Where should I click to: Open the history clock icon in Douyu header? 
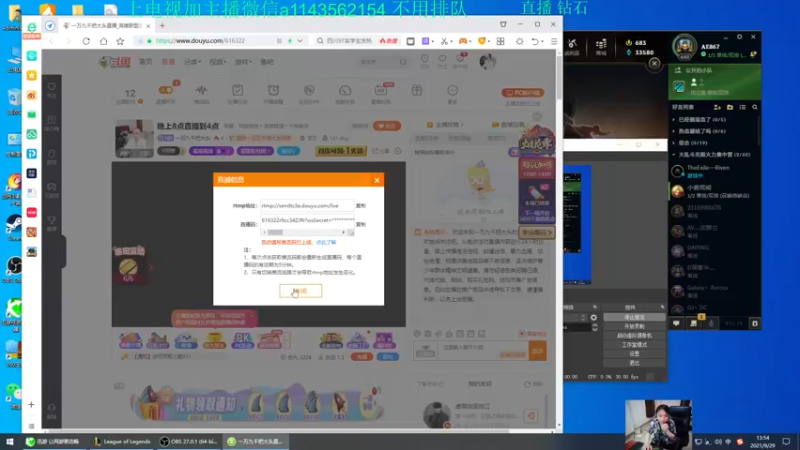click(x=424, y=60)
